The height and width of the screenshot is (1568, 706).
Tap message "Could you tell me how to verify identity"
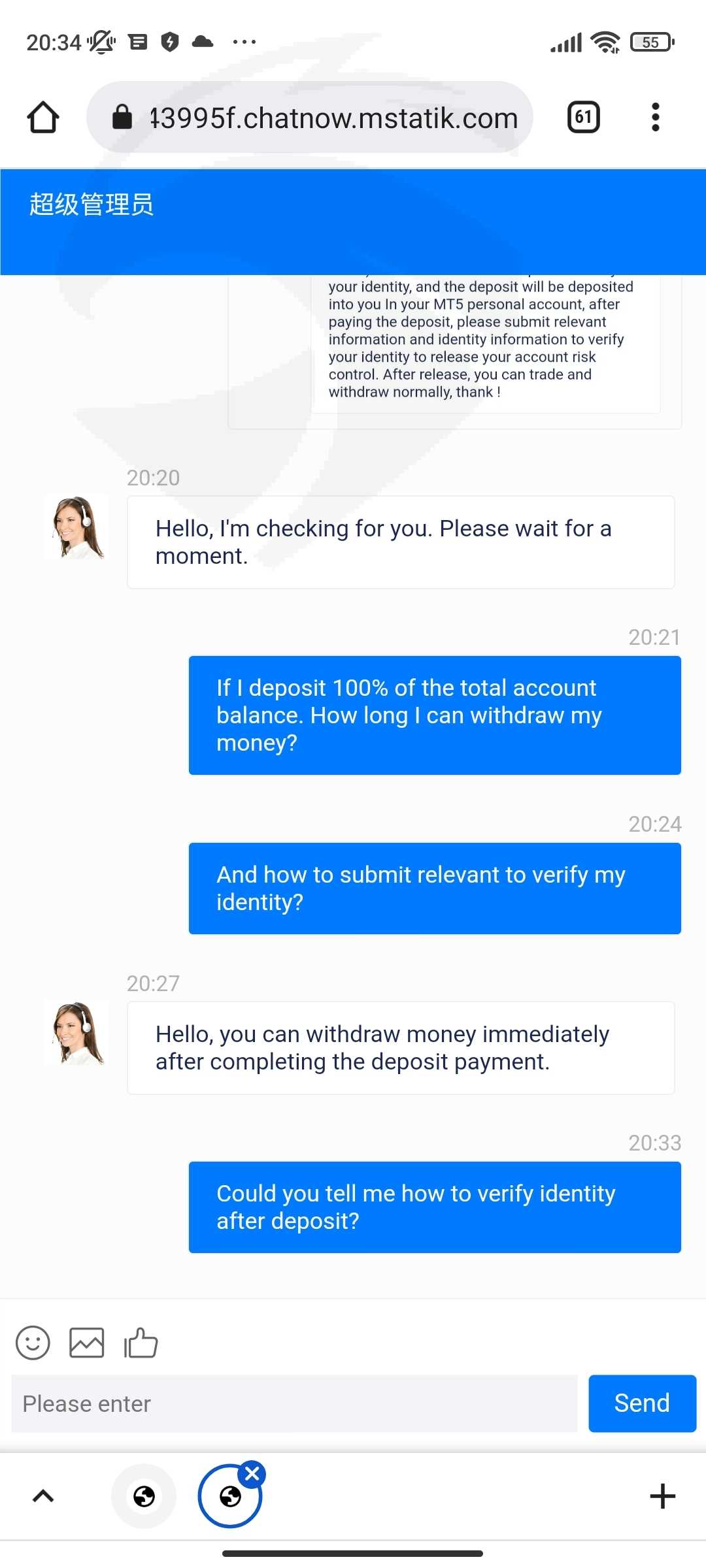click(x=435, y=1207)
